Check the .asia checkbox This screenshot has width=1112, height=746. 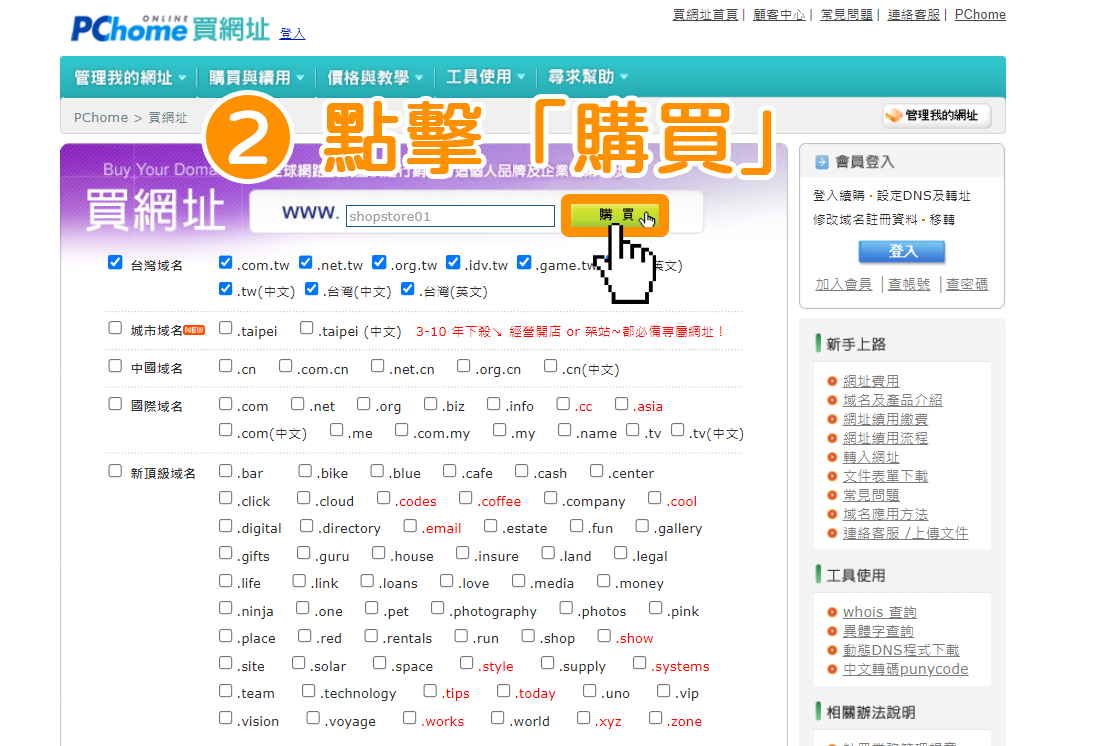pos(621,403)
